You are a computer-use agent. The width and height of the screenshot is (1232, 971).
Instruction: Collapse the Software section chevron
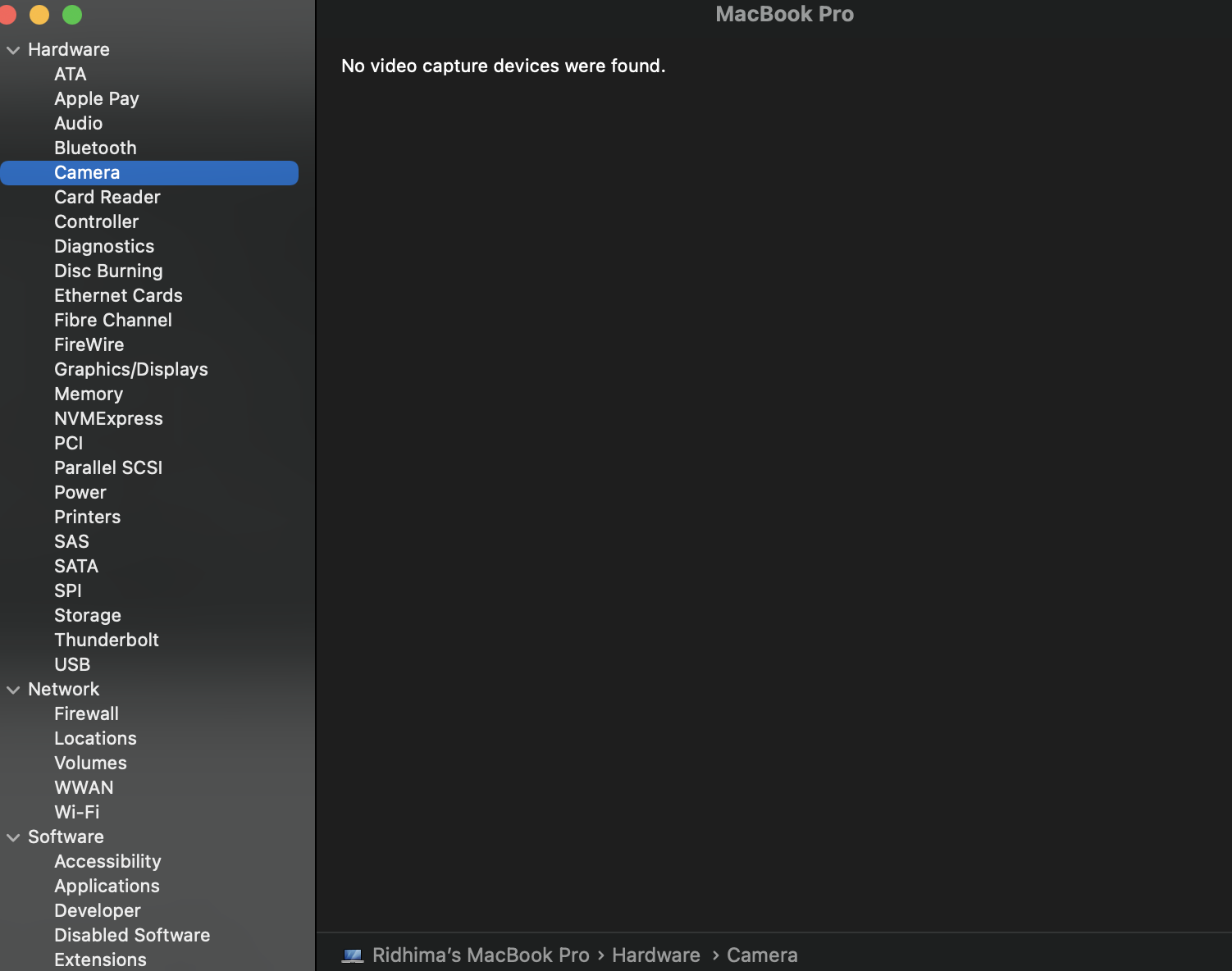[x=13, y=837]
